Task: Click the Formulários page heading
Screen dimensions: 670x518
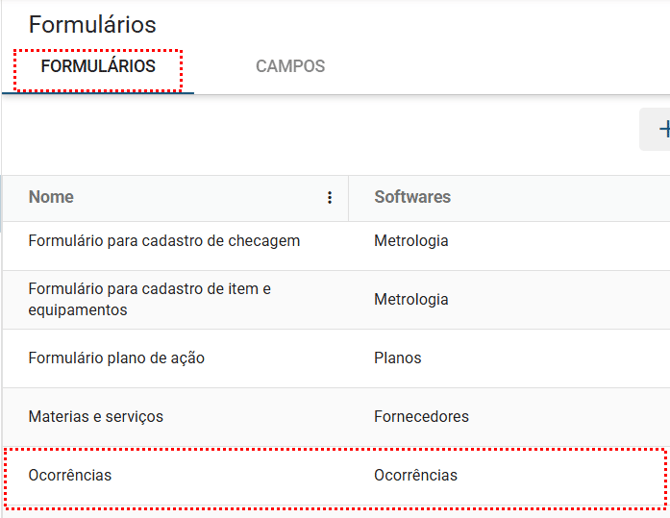Action: pyautogui.click(x=92, y=24)
